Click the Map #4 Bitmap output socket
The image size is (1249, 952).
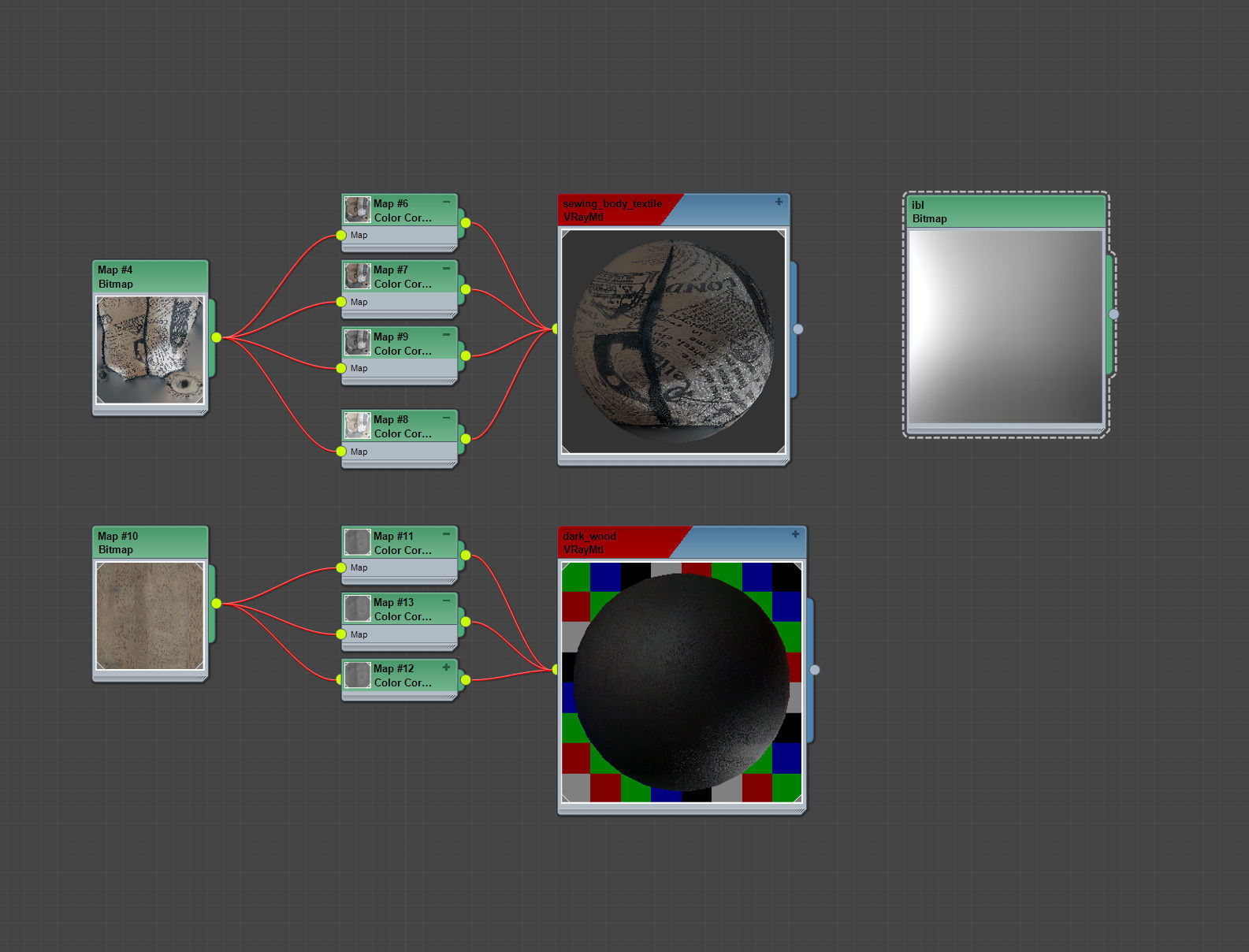(x=216, y=337)
